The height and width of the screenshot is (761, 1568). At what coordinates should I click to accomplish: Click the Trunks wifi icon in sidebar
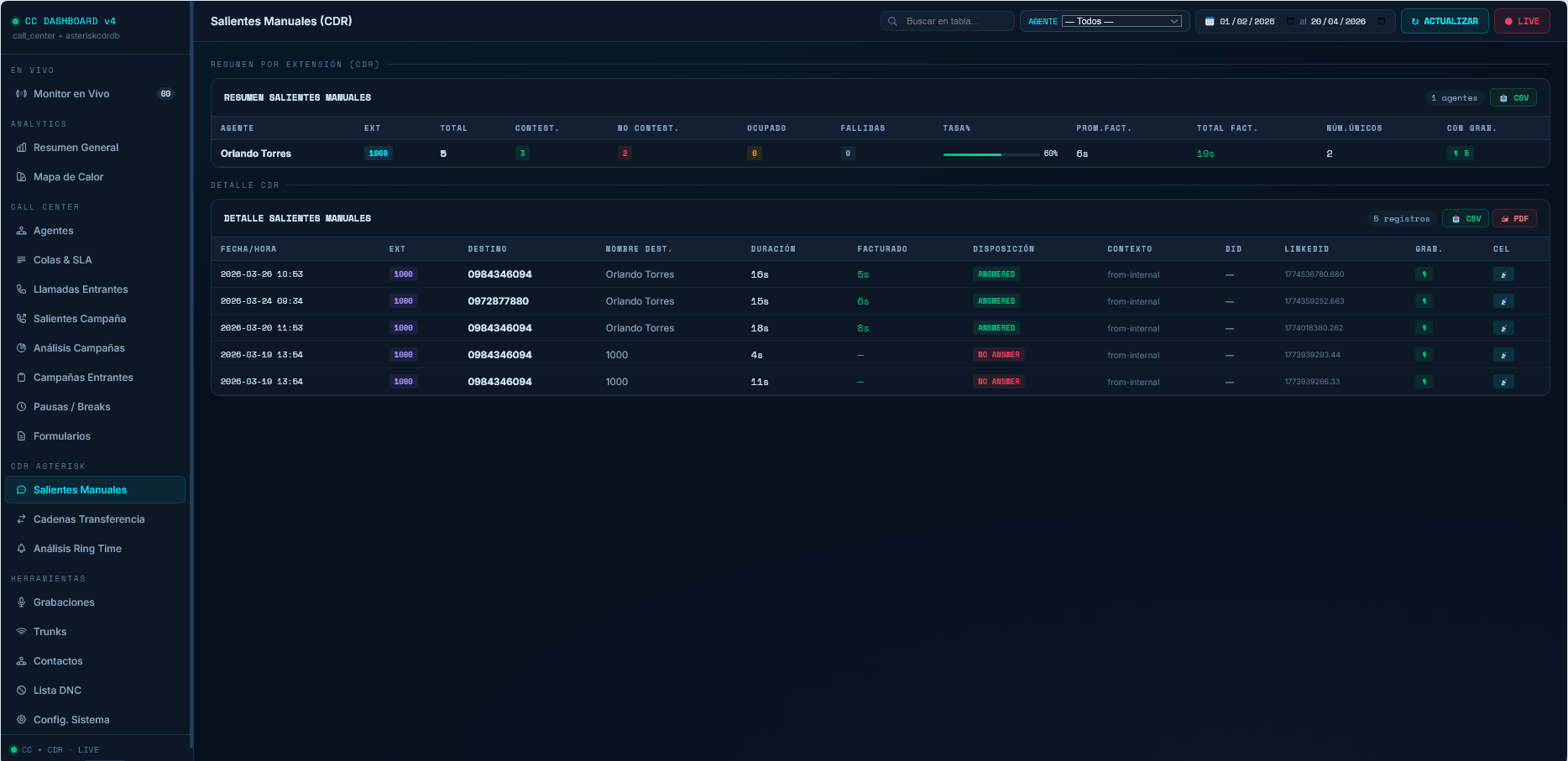coord(22,632)
